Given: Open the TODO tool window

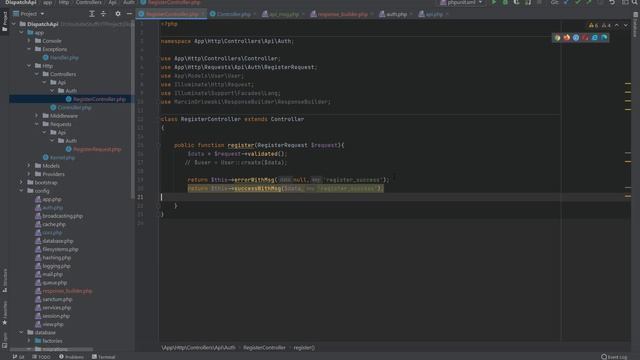Looking at the screenshot, I should [41, 357].
